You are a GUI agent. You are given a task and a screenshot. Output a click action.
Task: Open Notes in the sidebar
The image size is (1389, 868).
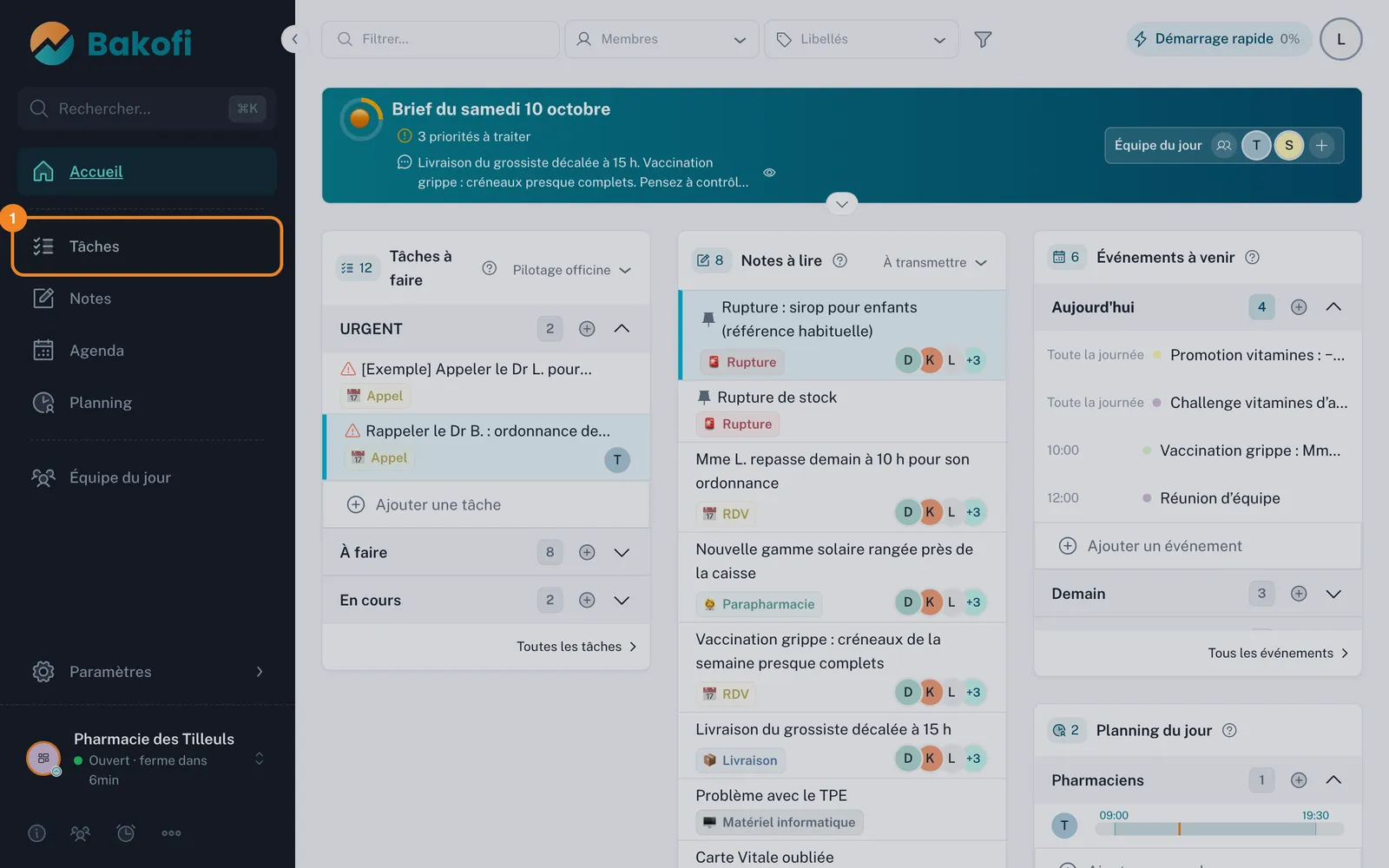(148, 299)
